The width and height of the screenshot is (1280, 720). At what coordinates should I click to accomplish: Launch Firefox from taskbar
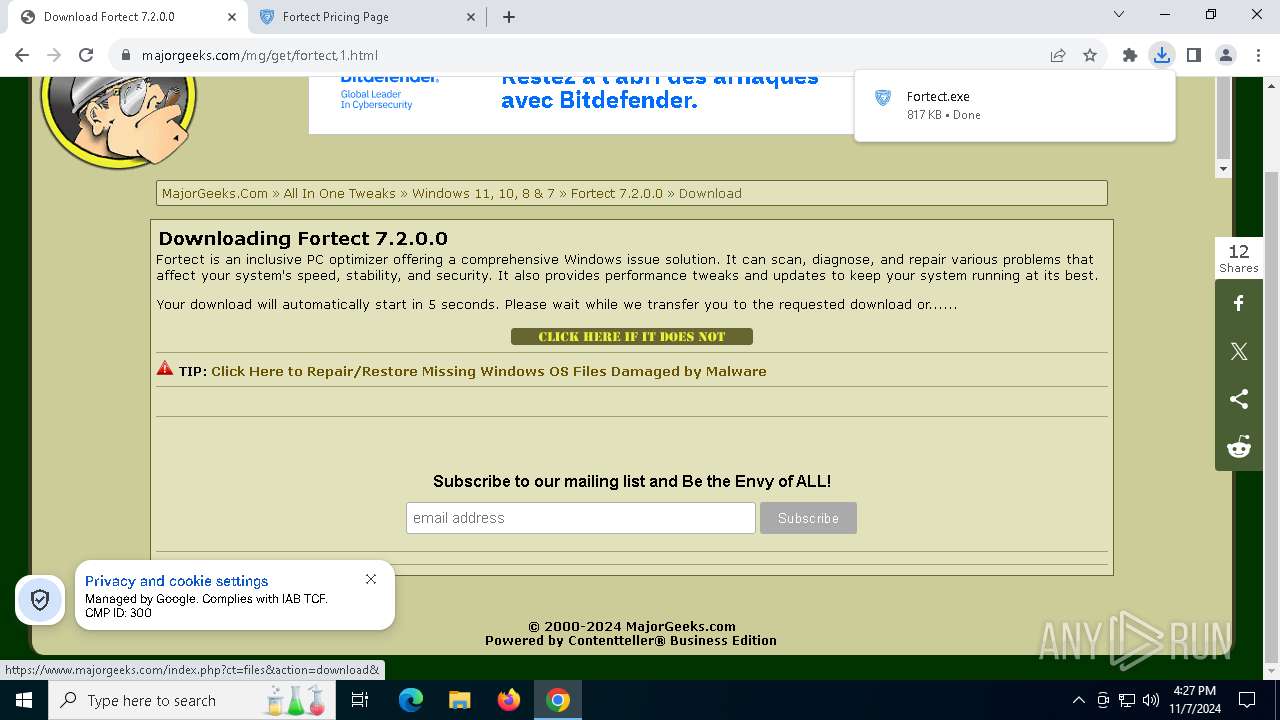tap(509, 700)
